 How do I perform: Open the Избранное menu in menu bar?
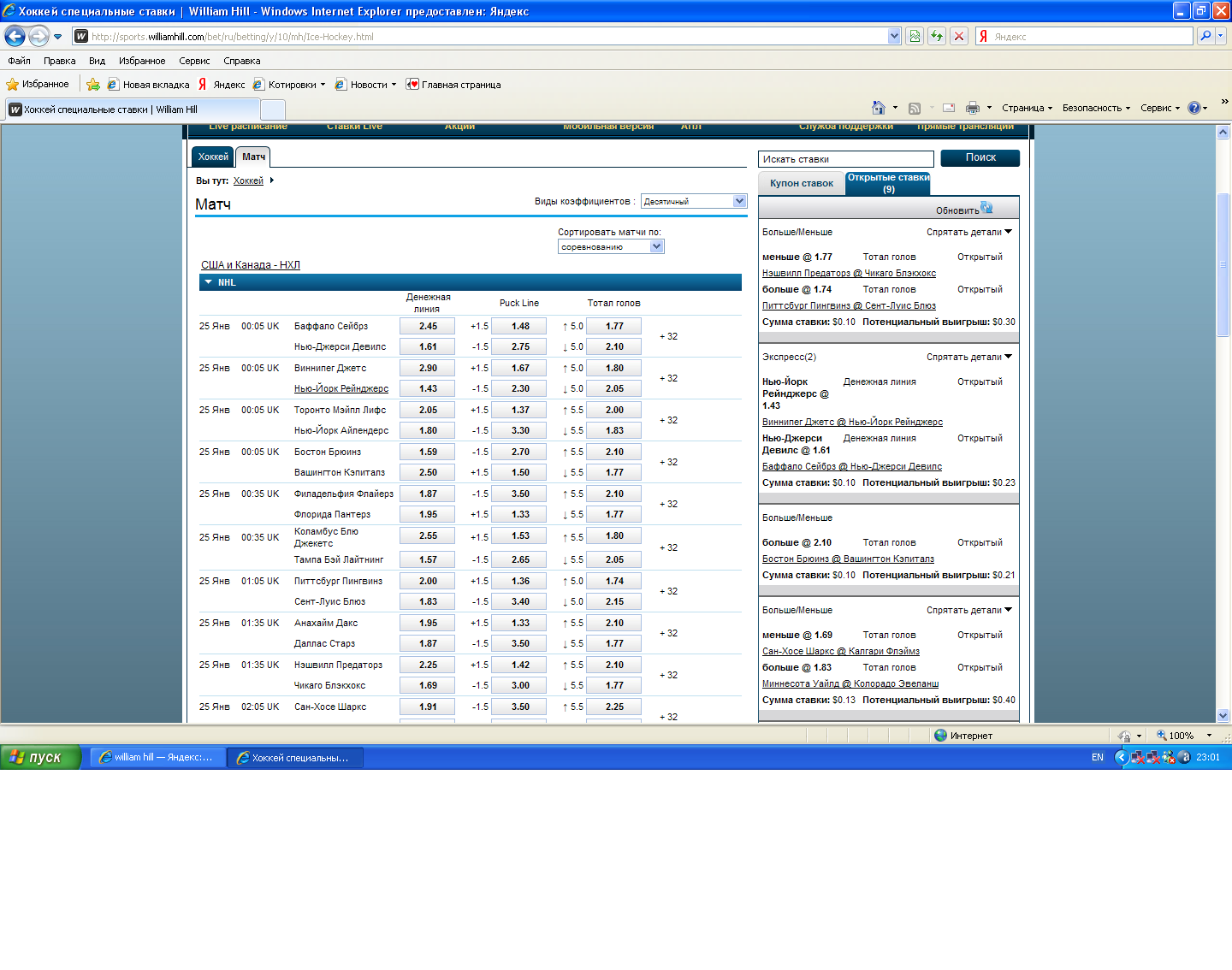pos(142,61)
